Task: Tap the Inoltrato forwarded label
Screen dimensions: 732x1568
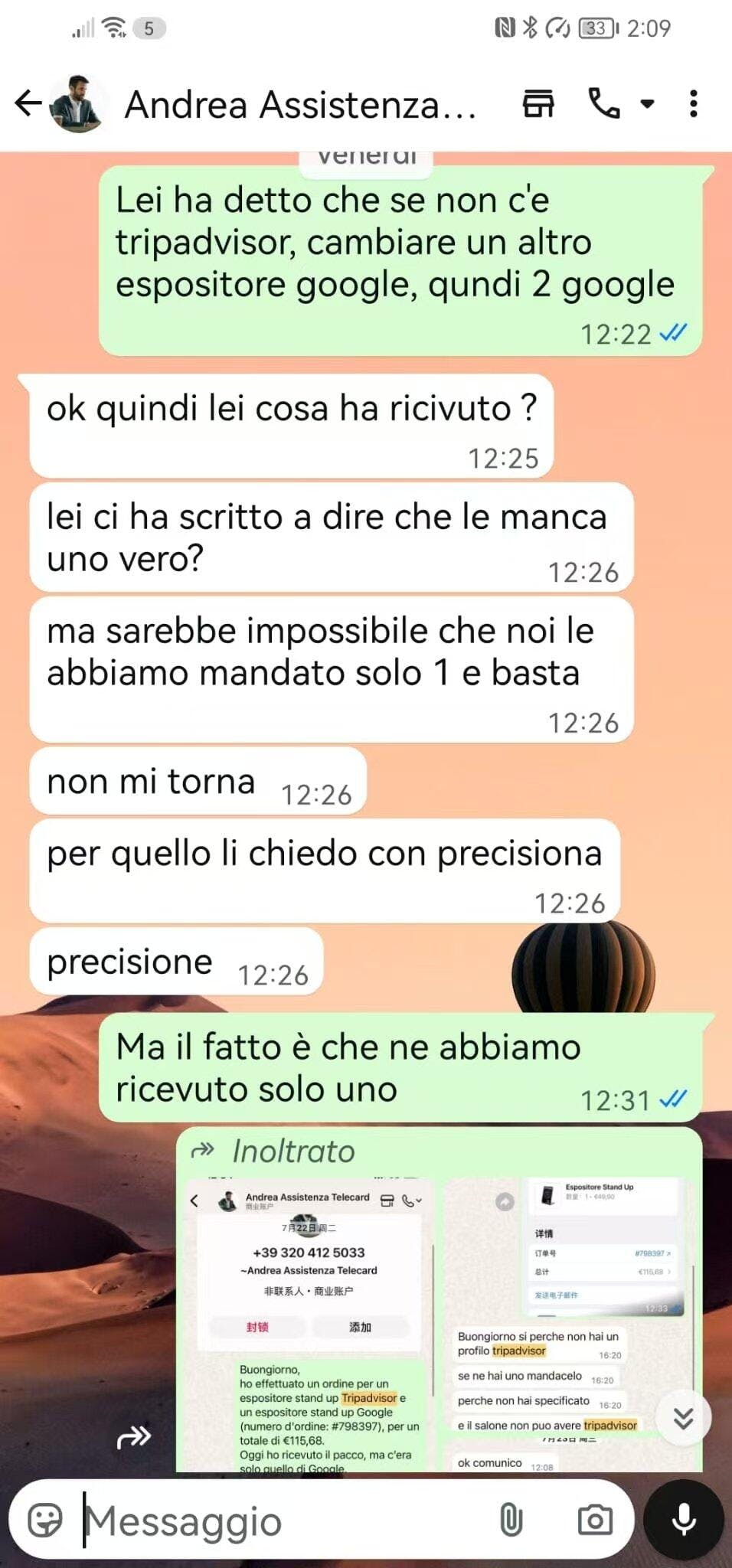Action: [x=293, y=1151]
